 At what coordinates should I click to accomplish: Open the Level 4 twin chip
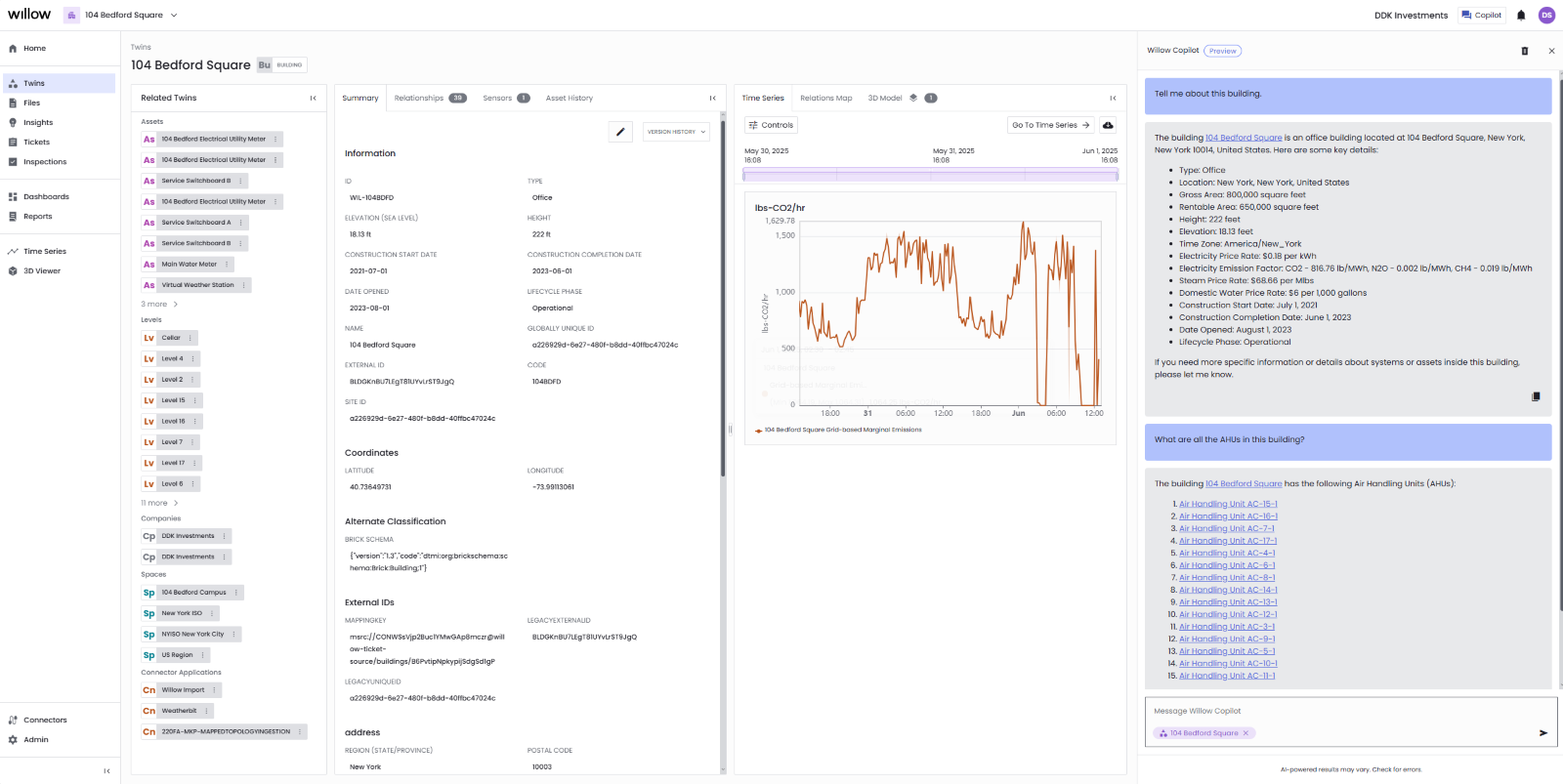171,358
